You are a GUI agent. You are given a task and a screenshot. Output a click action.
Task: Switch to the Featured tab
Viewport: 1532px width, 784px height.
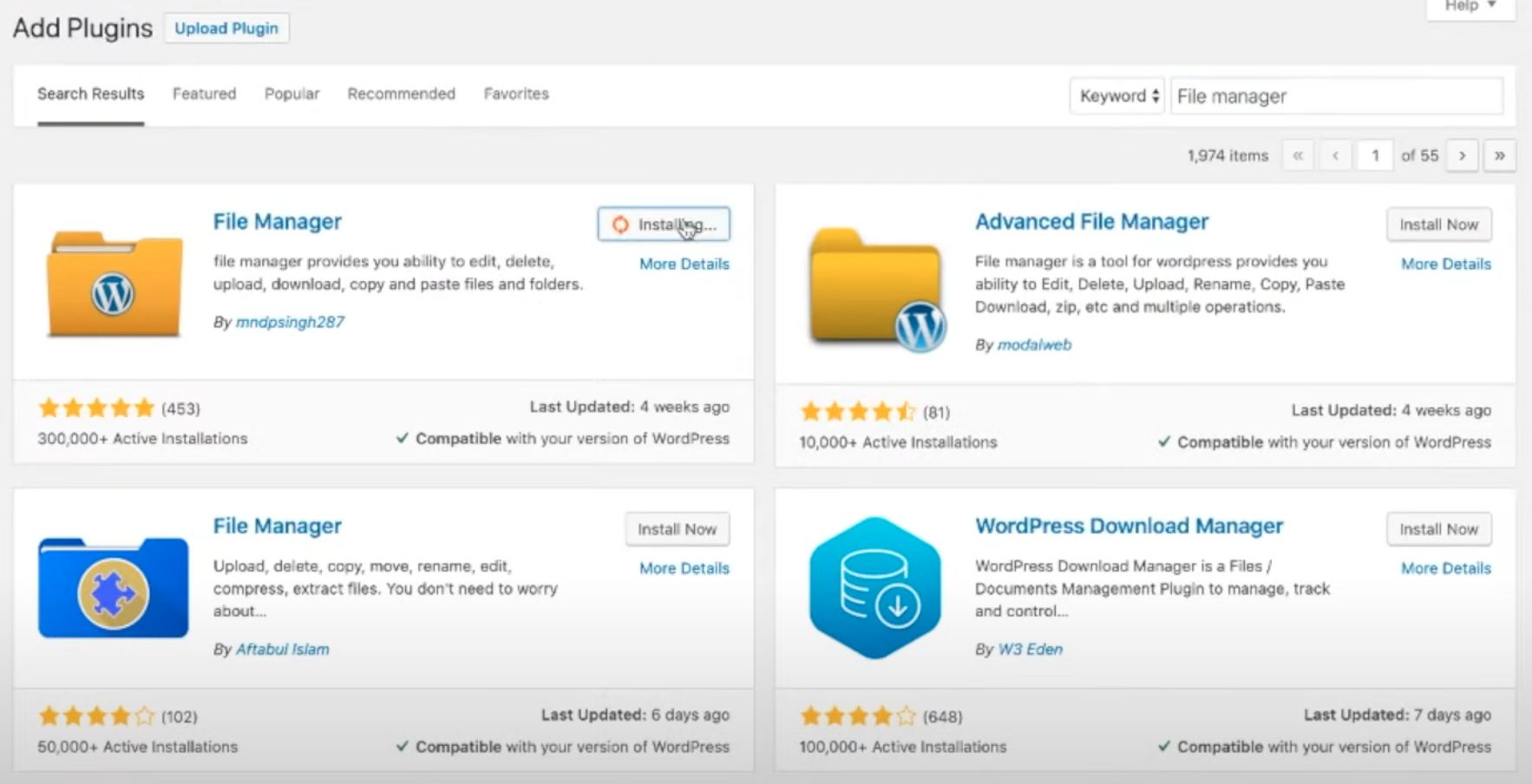pyautogui.click(x=204, y=94)
